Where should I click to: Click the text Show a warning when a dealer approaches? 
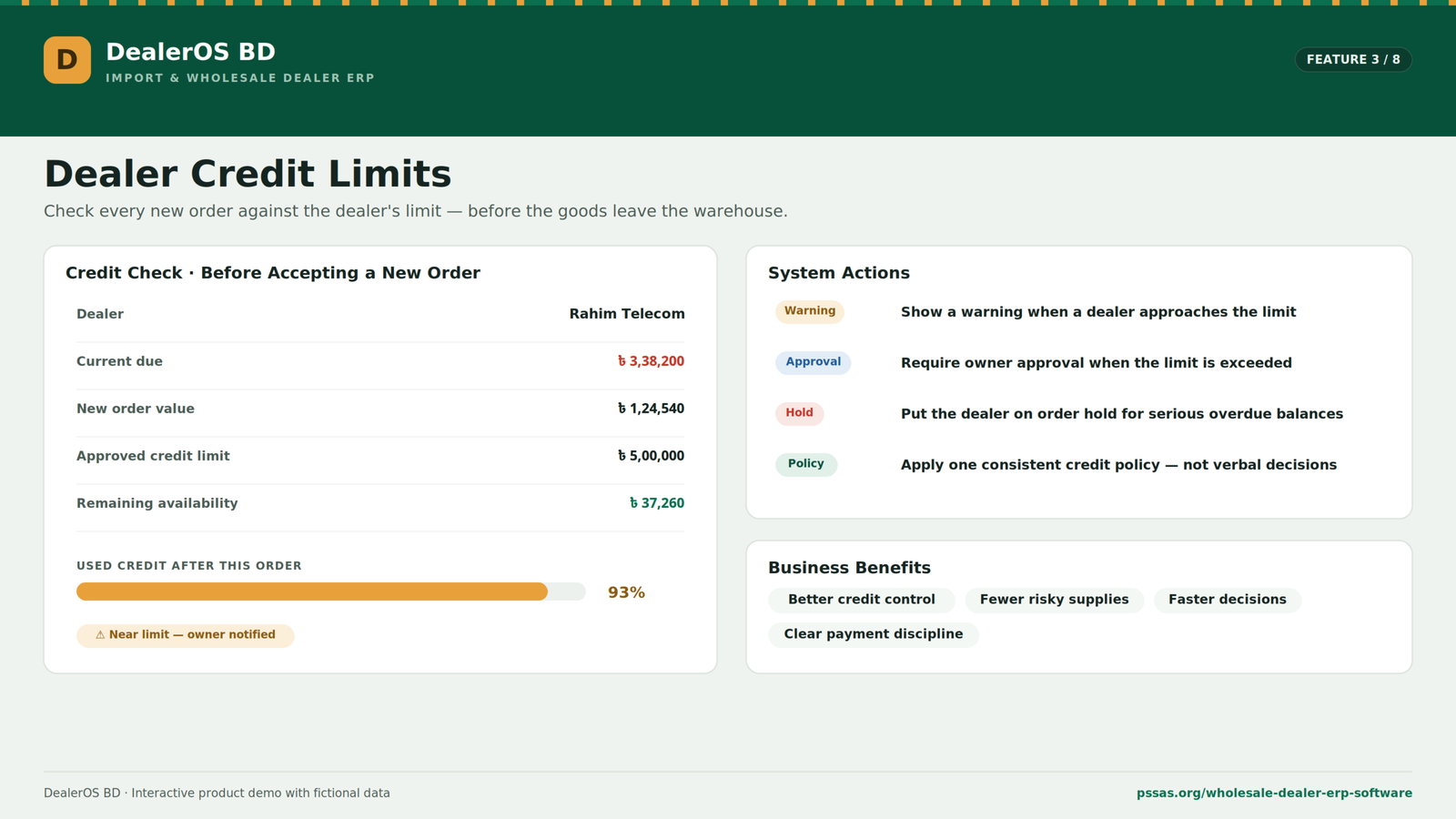(x=1098, y=312)
